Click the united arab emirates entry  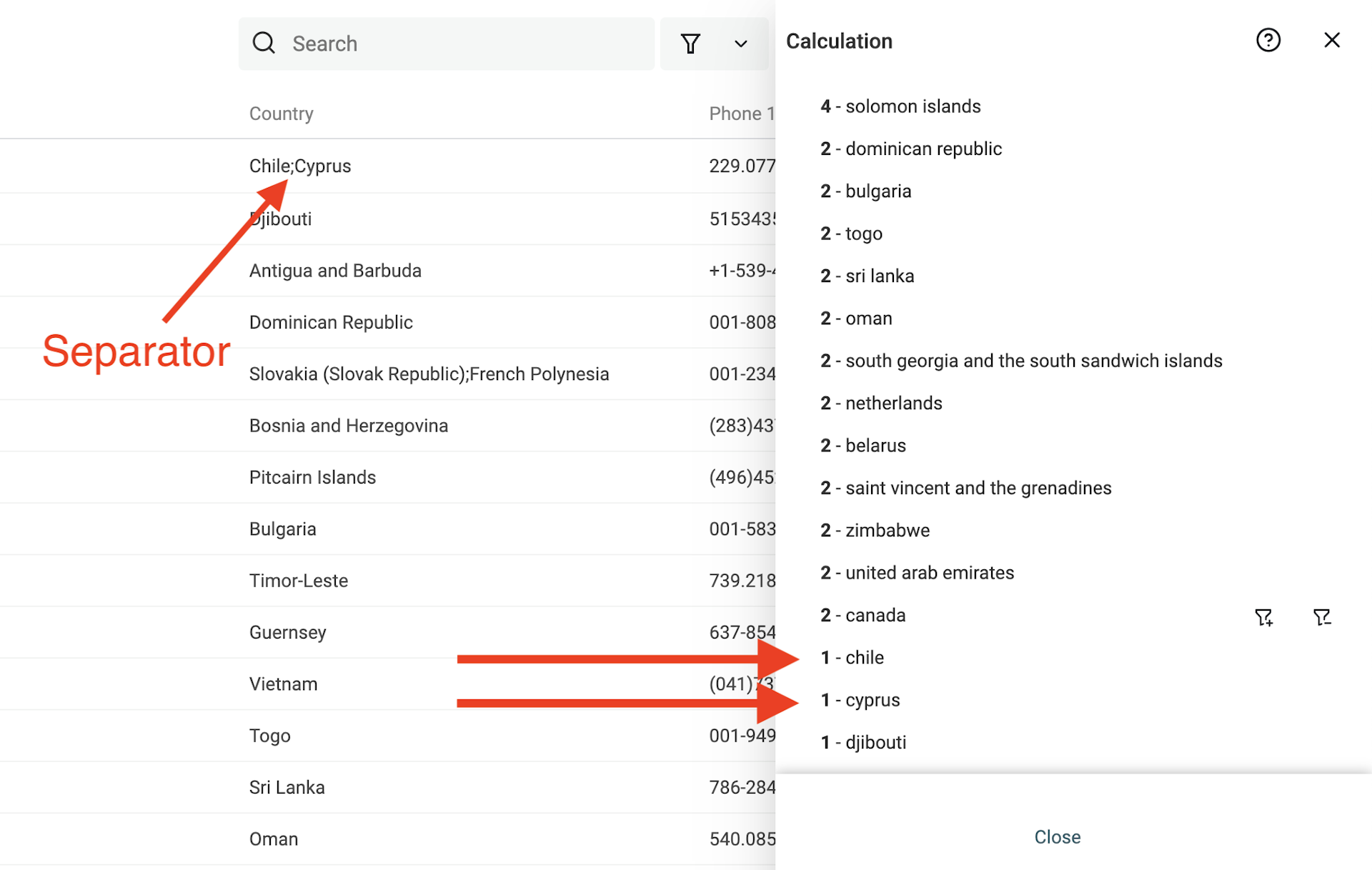918,573
